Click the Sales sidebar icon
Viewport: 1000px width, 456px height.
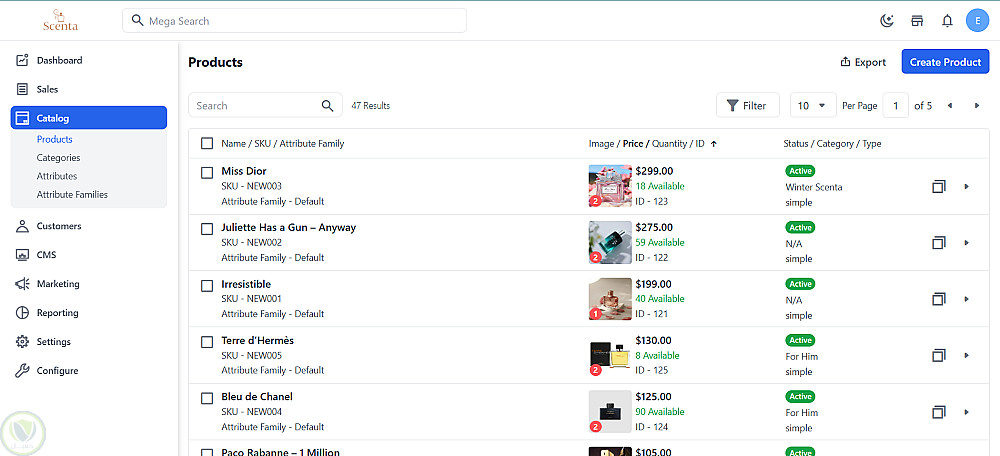point(22,89)
